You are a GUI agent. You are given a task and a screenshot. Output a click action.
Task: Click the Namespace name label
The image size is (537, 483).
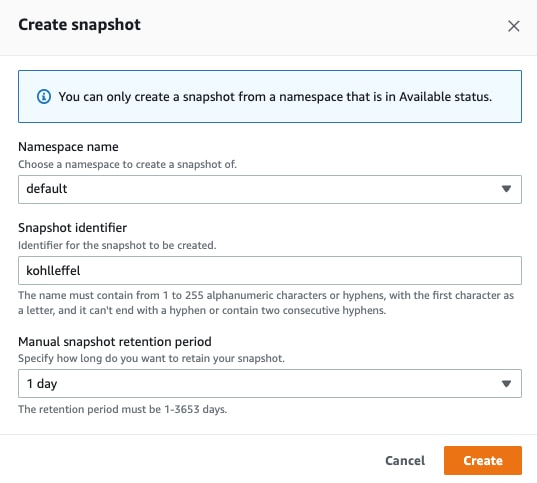point(68,147)
